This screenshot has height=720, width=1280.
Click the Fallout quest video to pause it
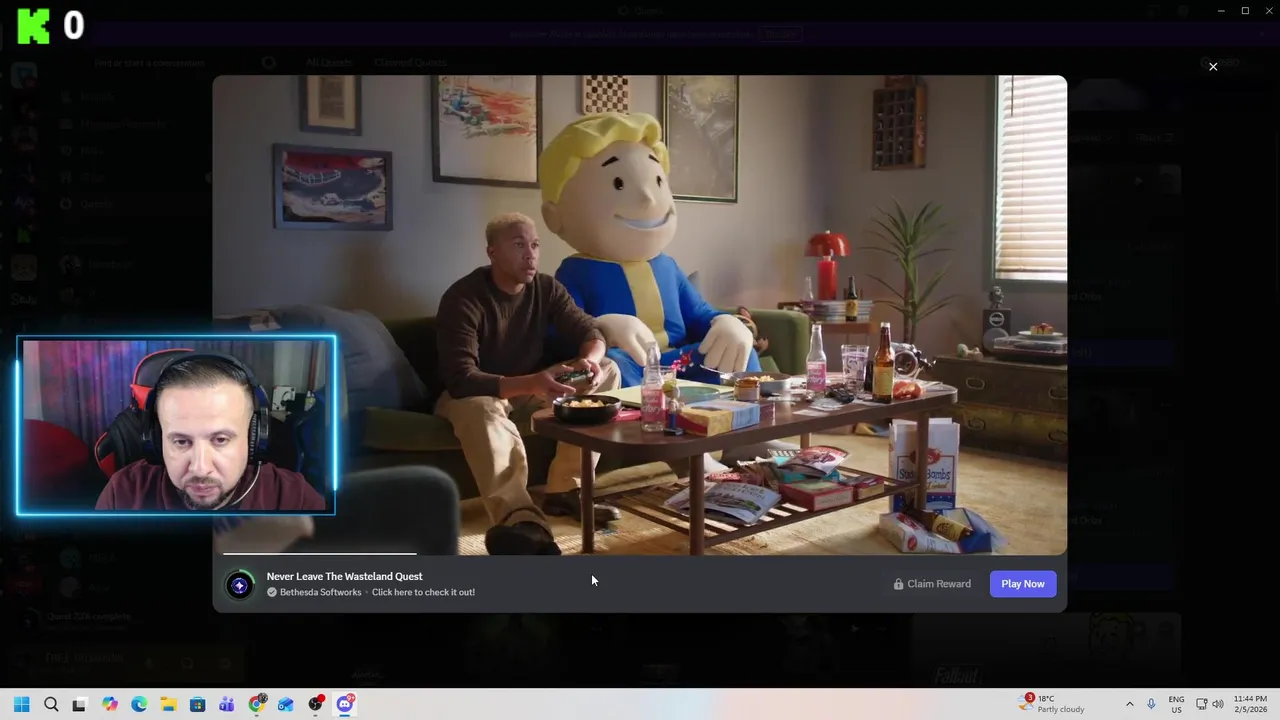[x=640, y=314]
